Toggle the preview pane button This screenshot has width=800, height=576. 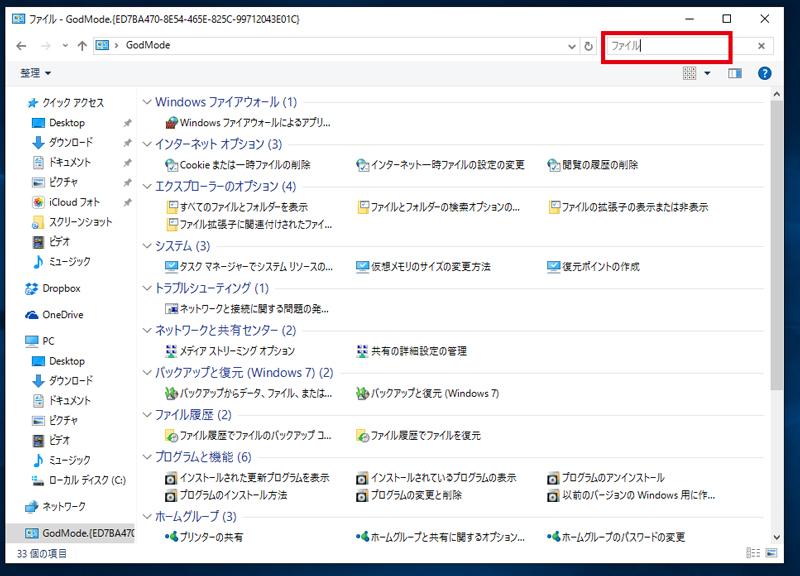[735, 73]
